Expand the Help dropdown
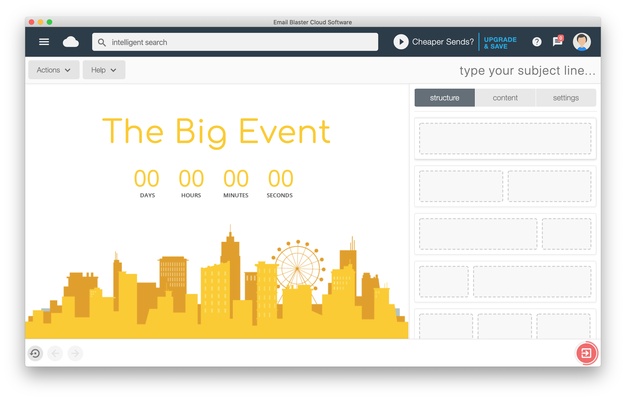The height and width of the screenshot is (400, 626). (x=104, y=70)
